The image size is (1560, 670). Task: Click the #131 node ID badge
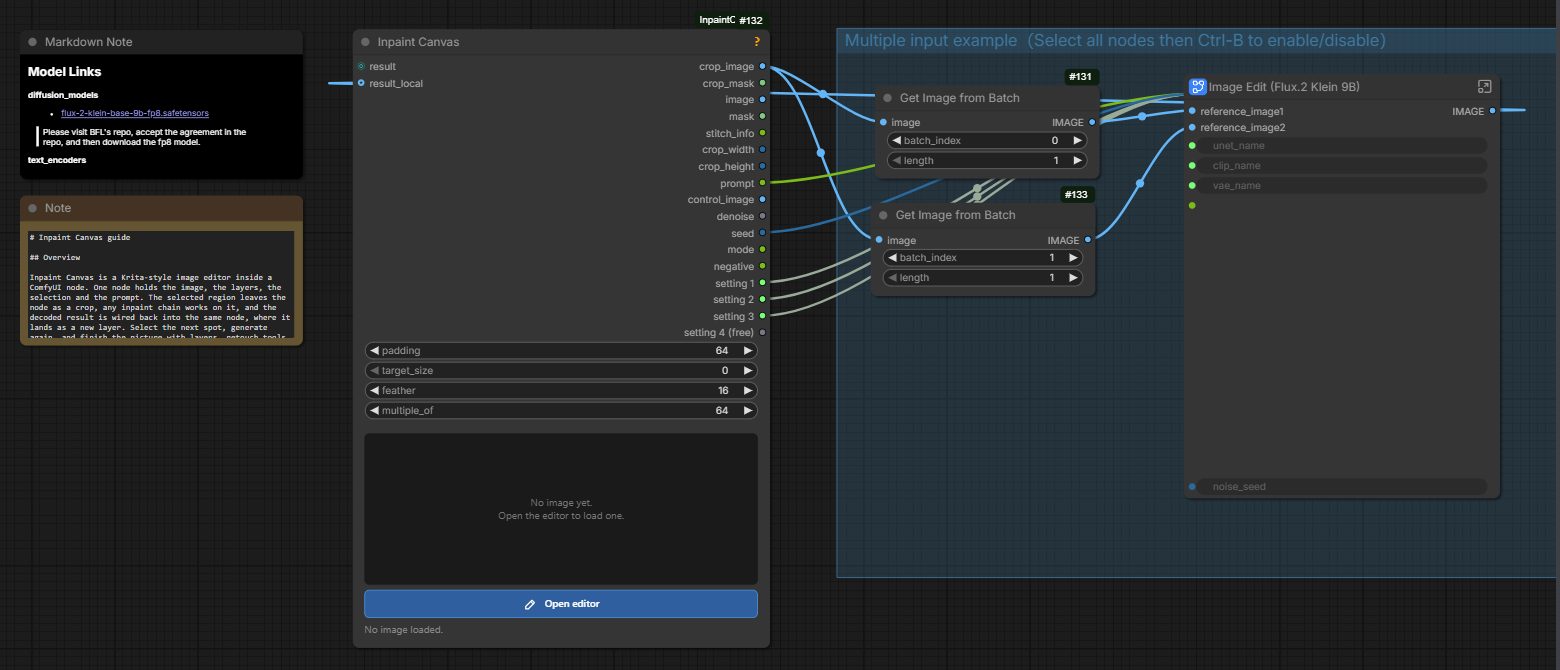coord(1081,77)
